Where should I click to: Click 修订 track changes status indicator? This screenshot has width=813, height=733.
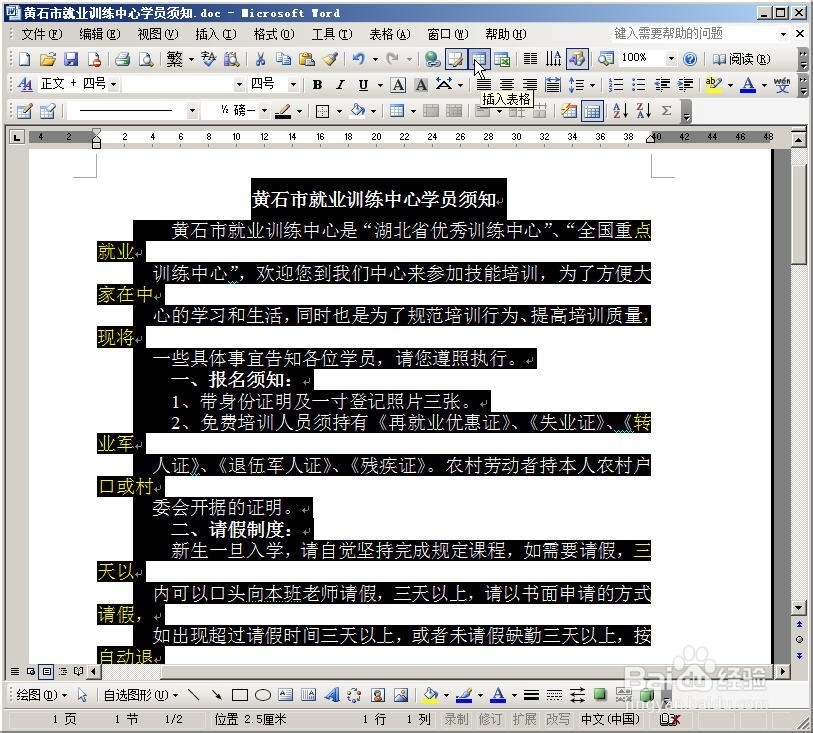[x=490, y=719]
